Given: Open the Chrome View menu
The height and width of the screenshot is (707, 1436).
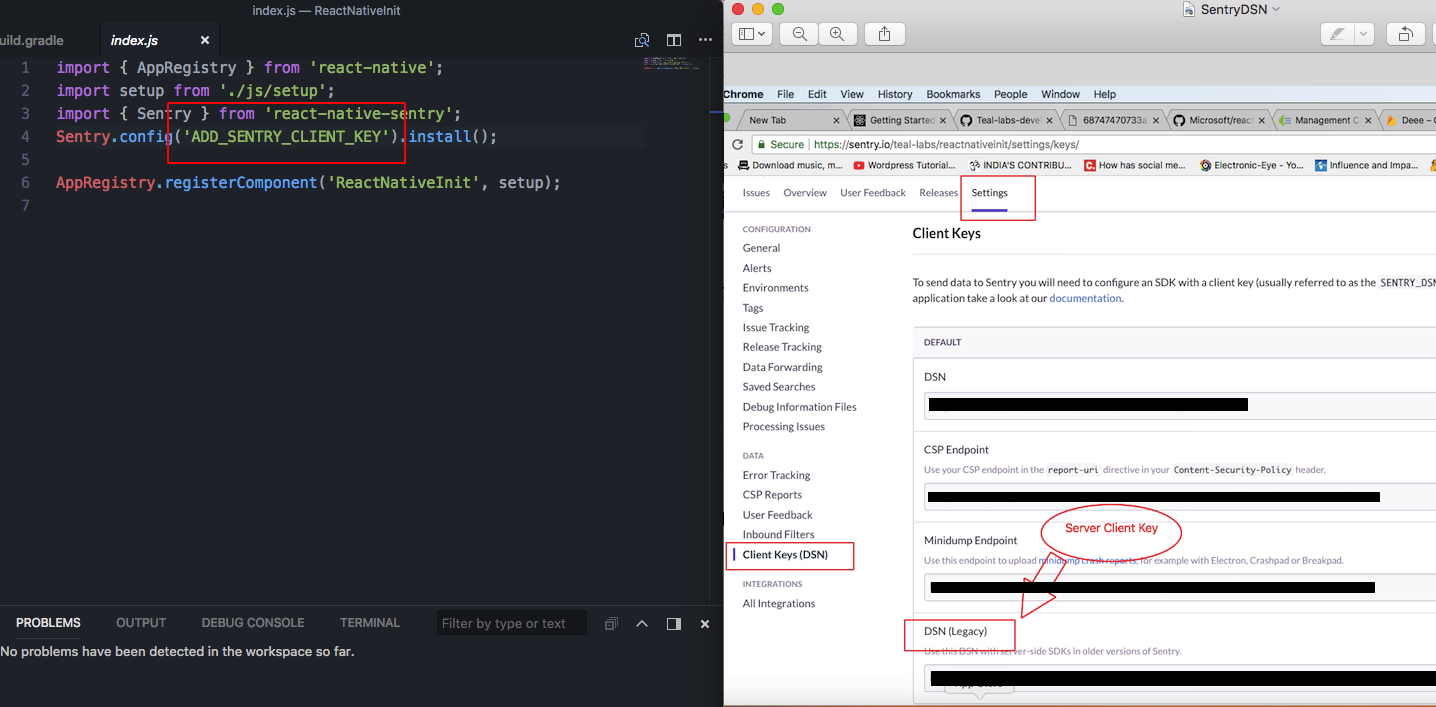Looking at the screenshot, I should click(x=852, y=94).
